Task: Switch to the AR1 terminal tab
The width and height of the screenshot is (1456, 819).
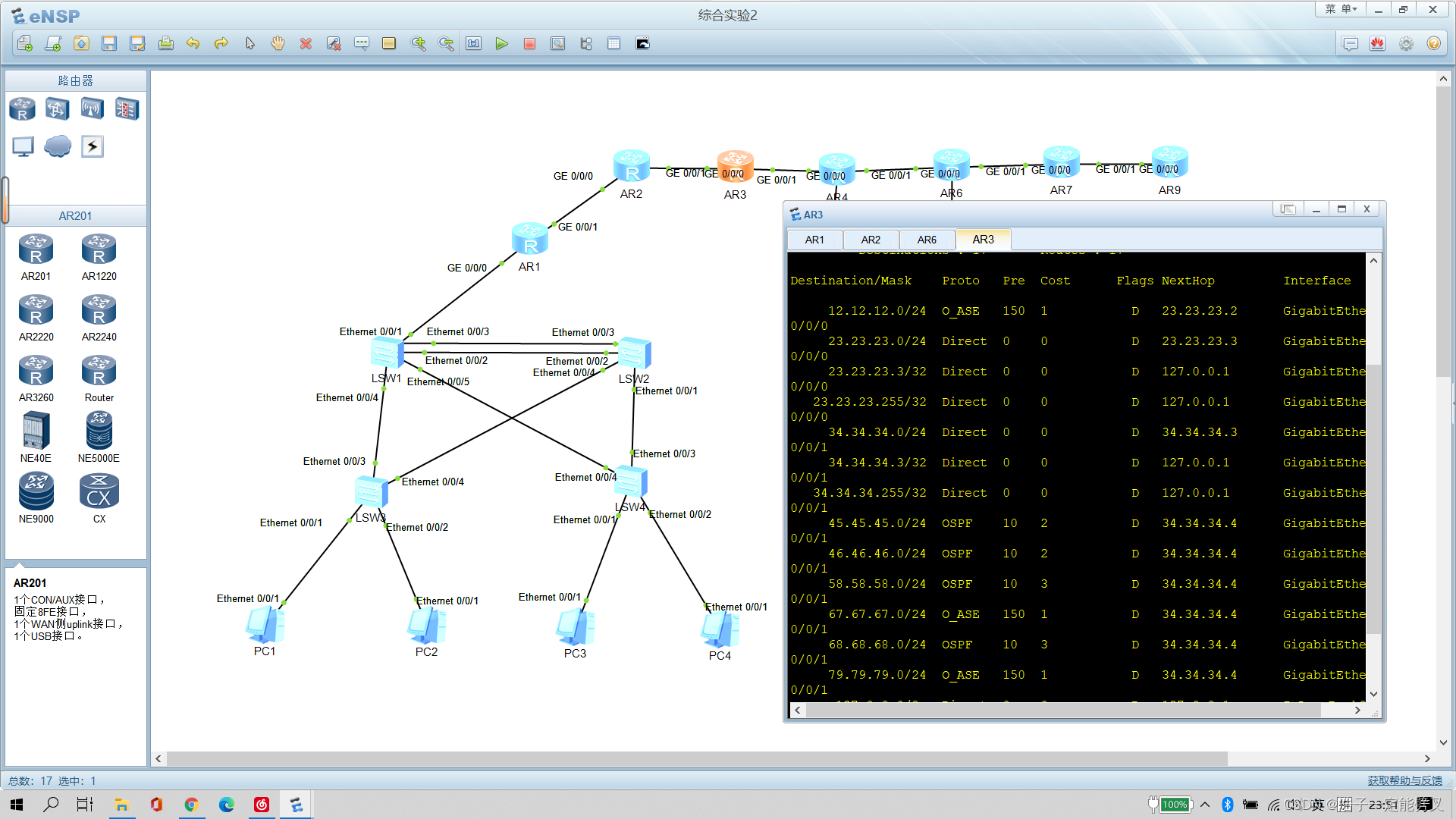Action: tap(814, 240)
